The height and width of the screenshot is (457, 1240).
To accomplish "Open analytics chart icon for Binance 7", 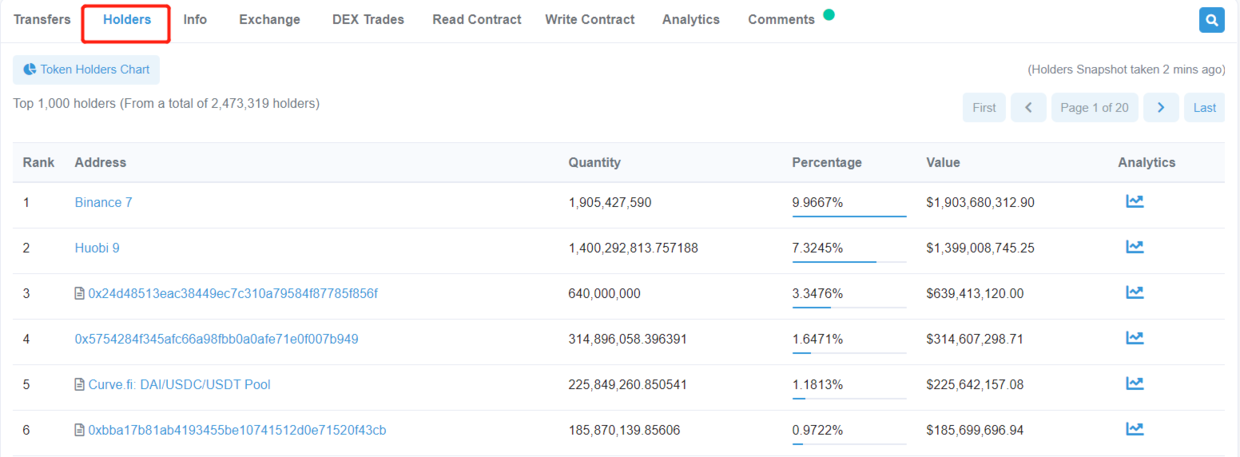I will (1134, 202).
